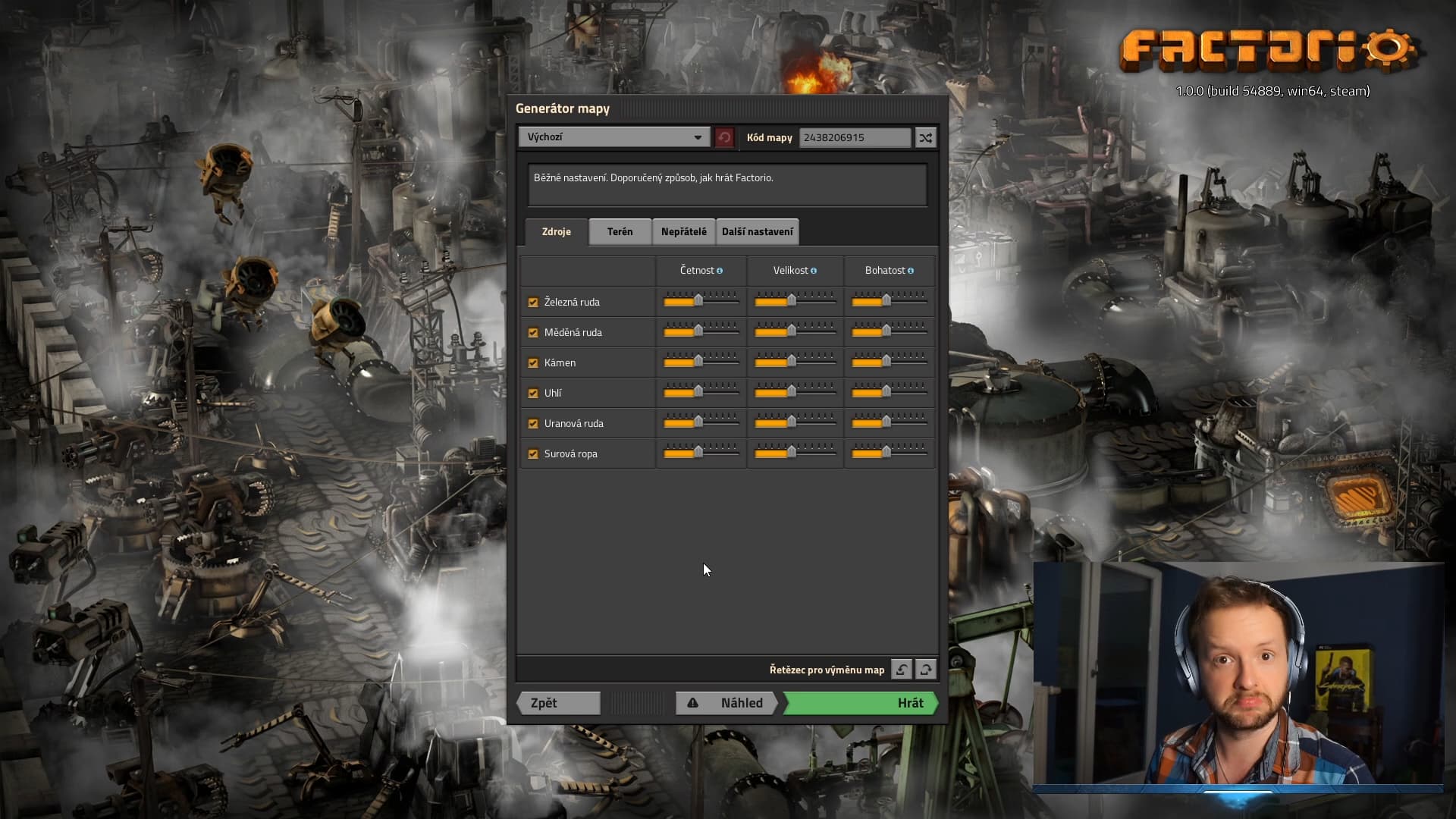Viewport: 1456px width, 819px height.
Task: Open the Nepřátelé tab
Action: tap(683, 231)
